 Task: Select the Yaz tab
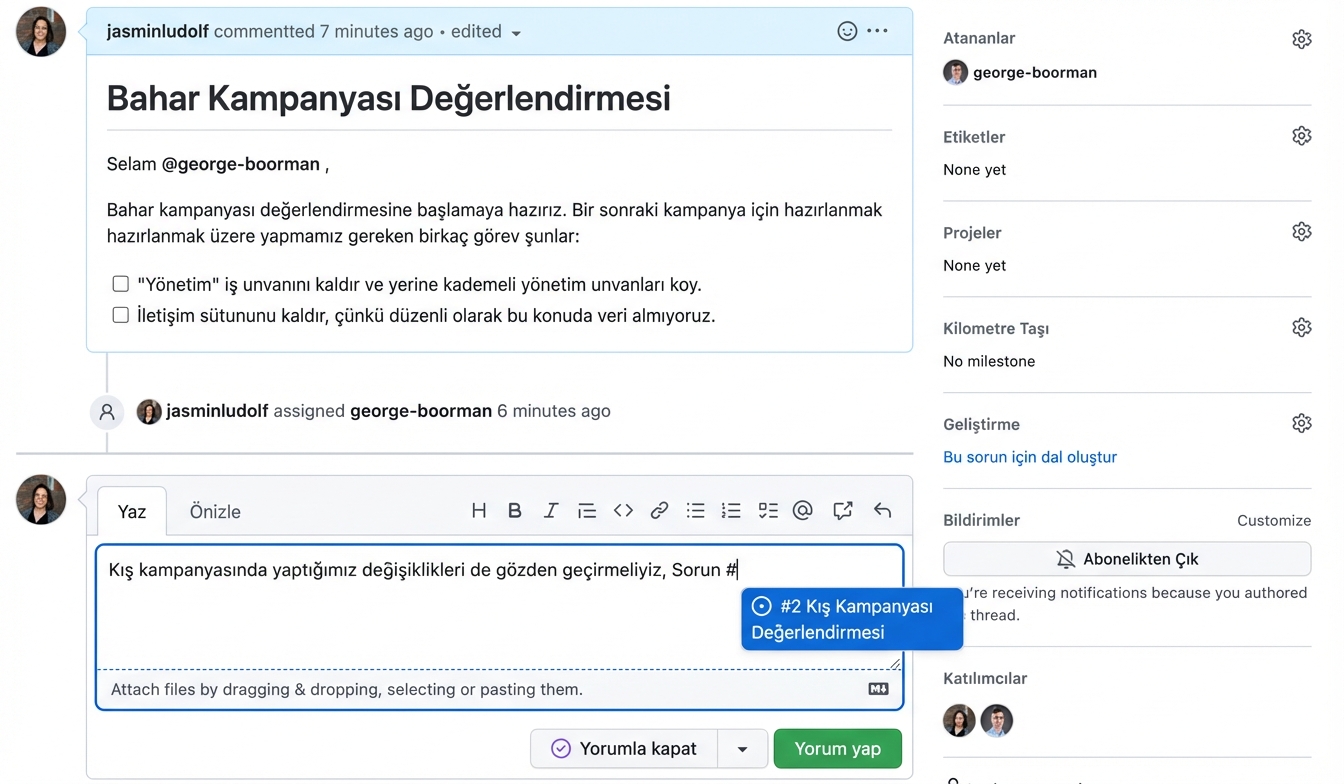point(131,511)
